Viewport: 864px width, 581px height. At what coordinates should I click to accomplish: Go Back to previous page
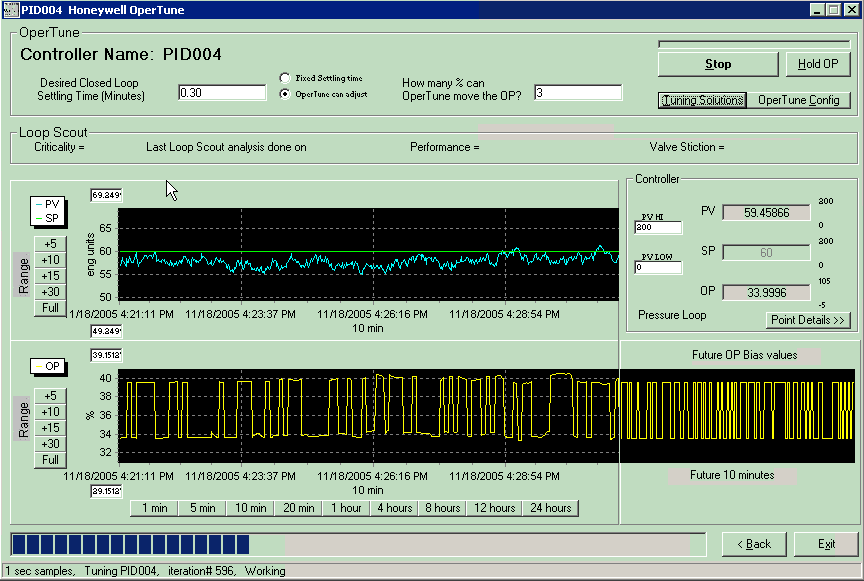[754, 544]
